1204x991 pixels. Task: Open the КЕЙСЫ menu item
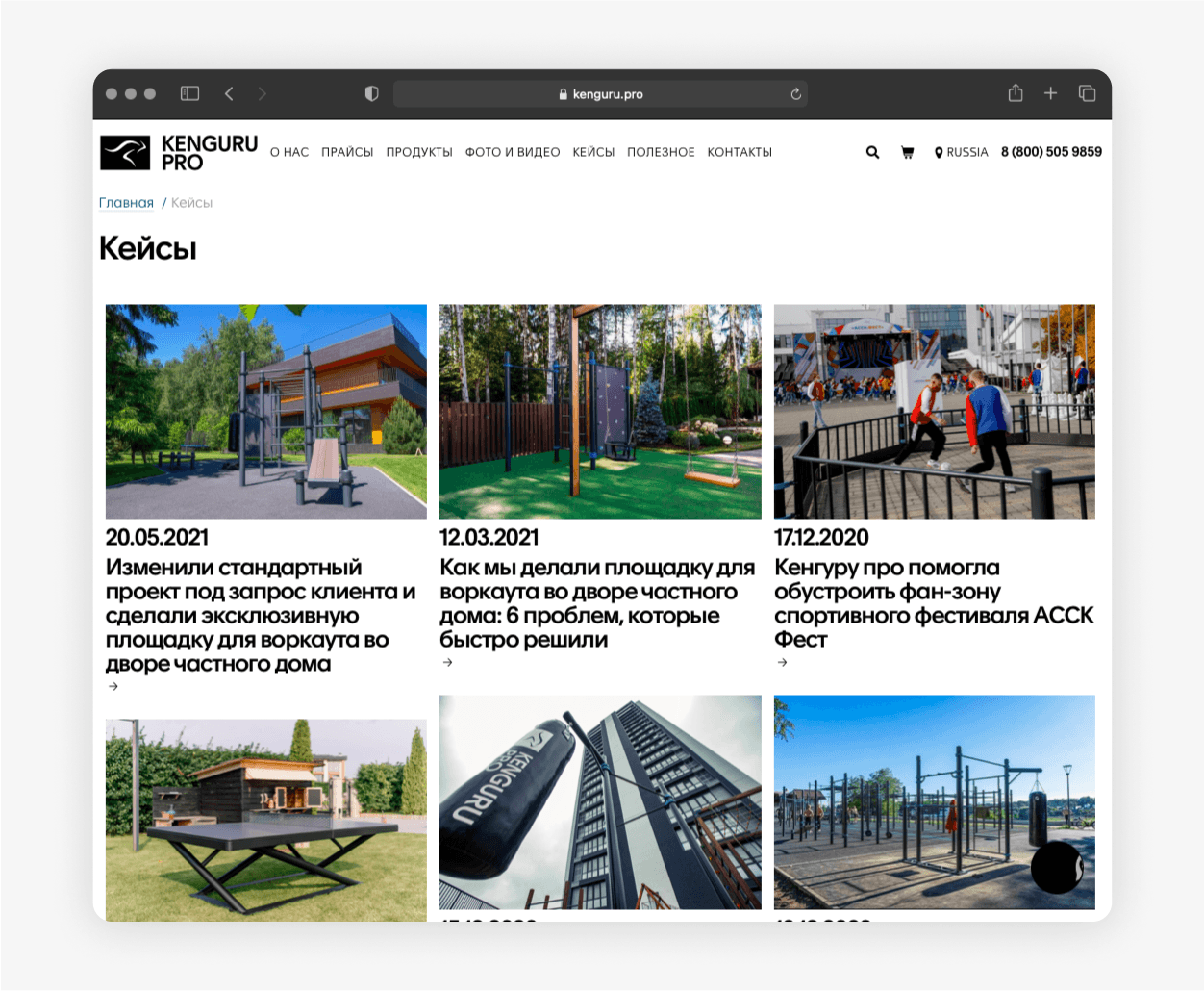click(x=593, y=152)
